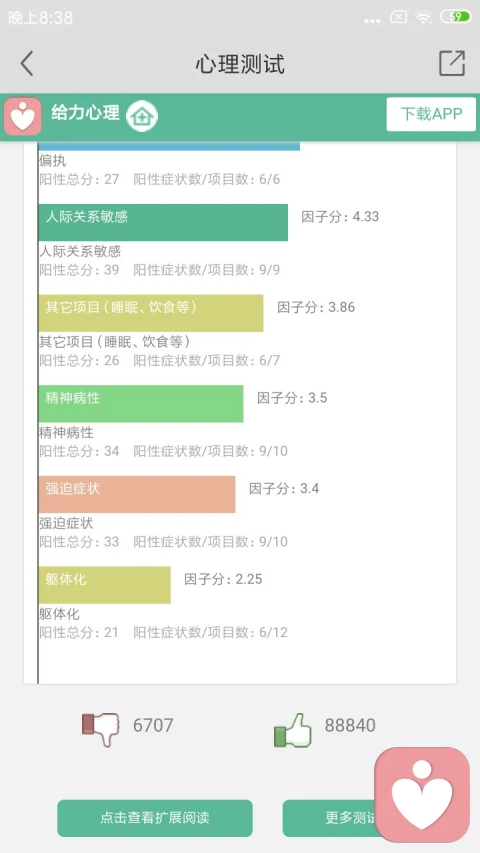Viewport: 480px width, 853px height.
Task: Open the 更多测试 button
Action: [329, 818]
